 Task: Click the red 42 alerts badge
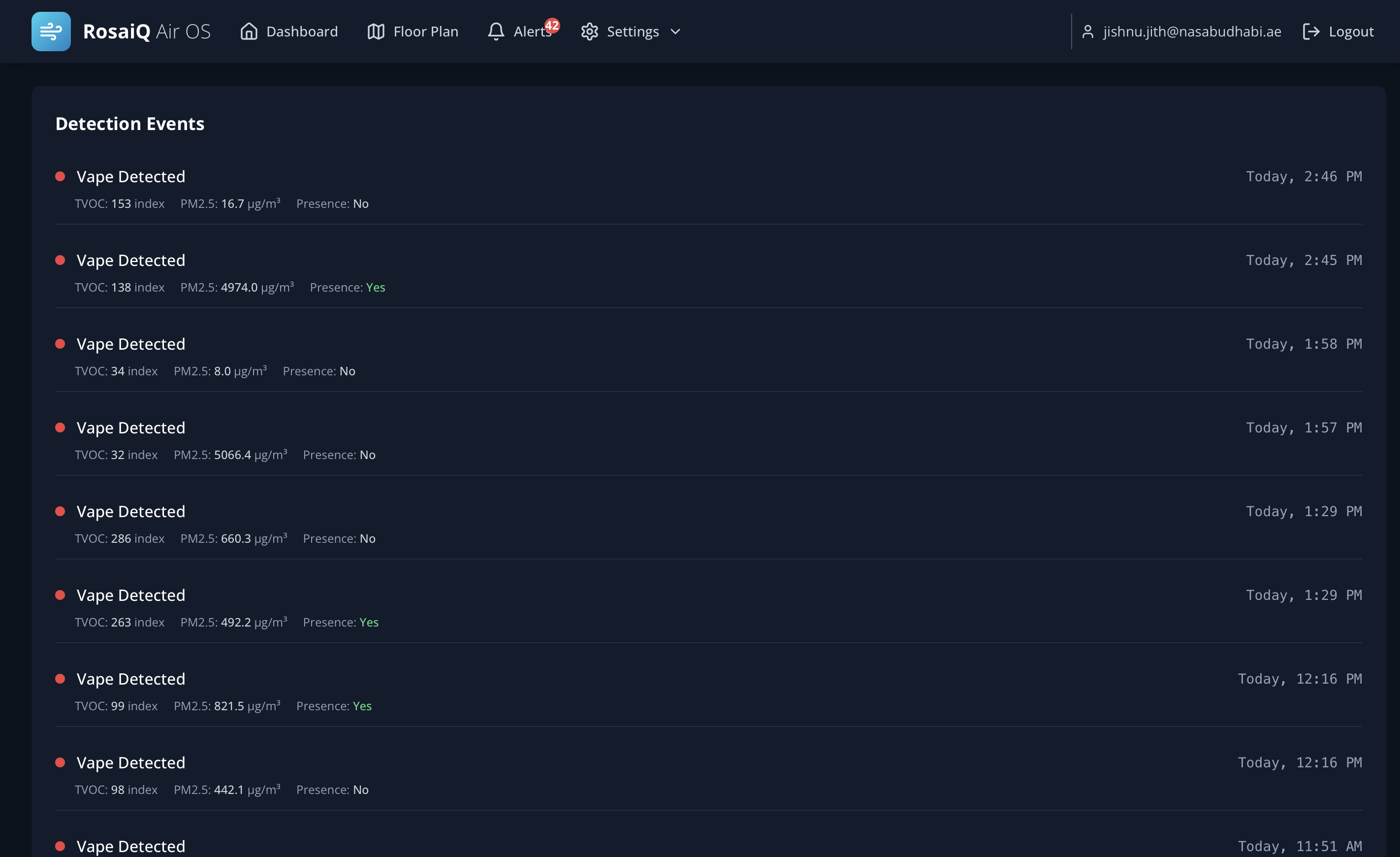coord(552,25)
